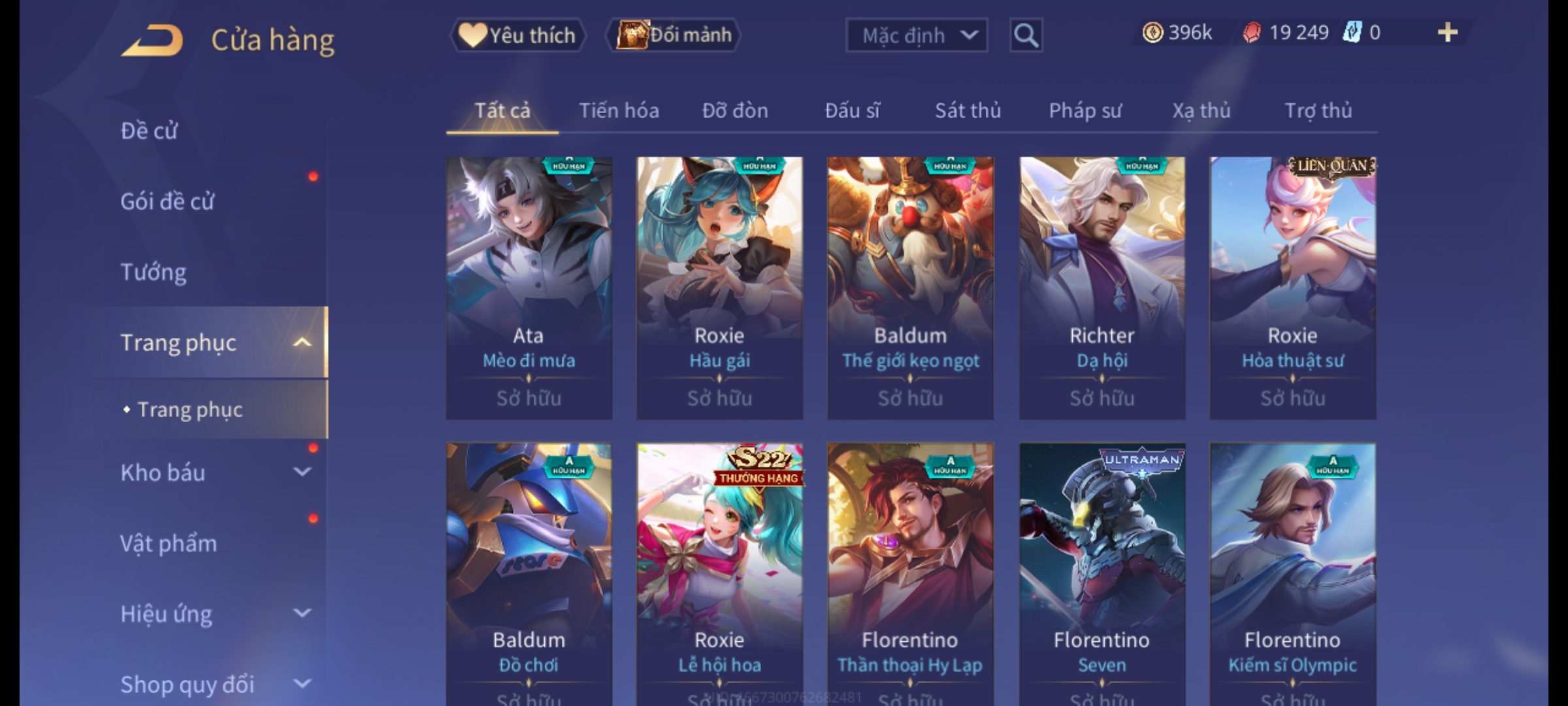Open the Mặc định sort dropdown
Screen dimensions: 1568x706
click(916, 35)
